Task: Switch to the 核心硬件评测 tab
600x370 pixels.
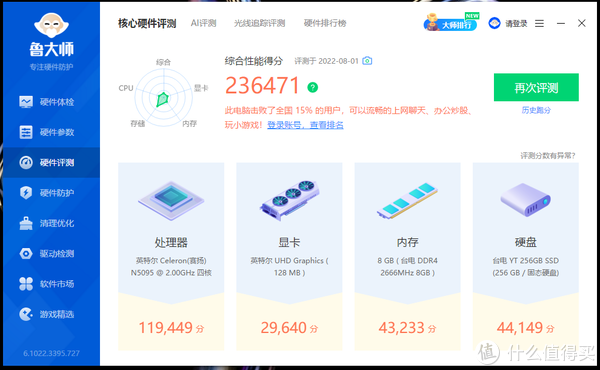Action: [x=147, y=23]
